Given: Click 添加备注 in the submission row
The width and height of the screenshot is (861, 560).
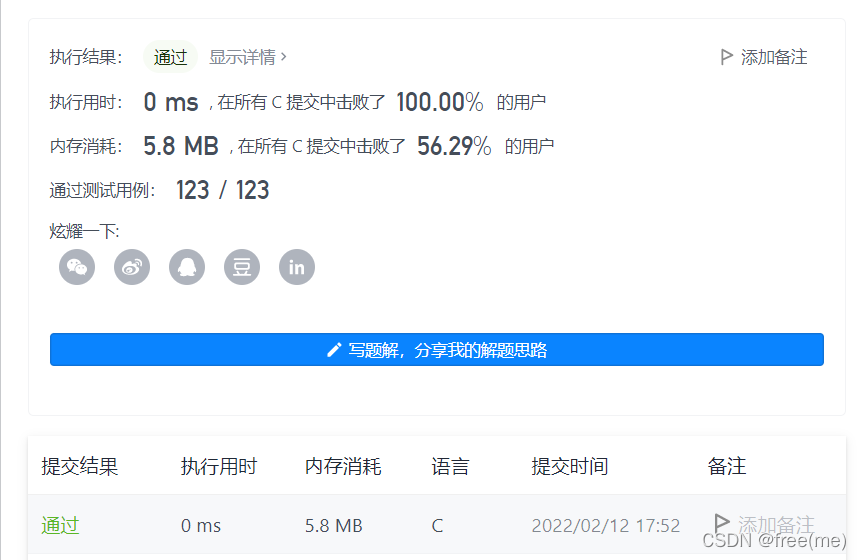Looking at the screenshot, I should pyautogui.click(x=775, y=525).
